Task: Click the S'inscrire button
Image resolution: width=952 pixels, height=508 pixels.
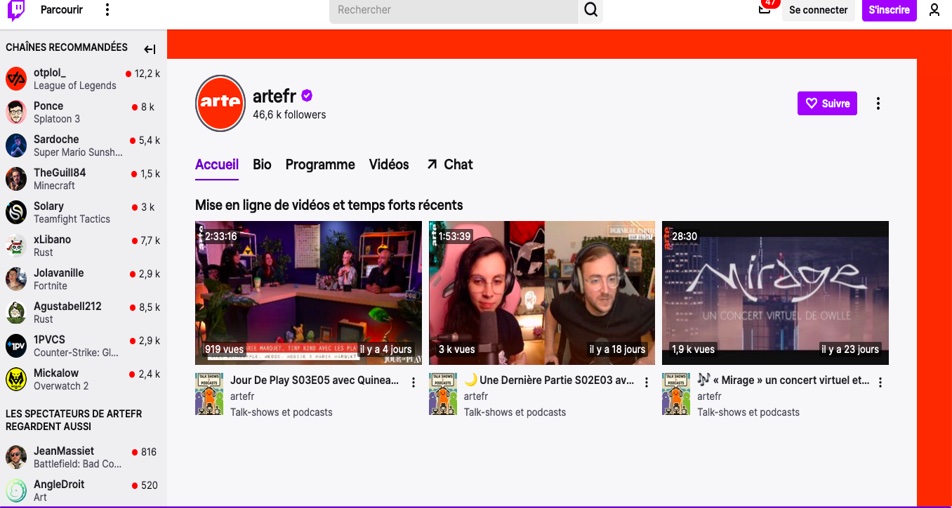Action: (x=889, y=10)
